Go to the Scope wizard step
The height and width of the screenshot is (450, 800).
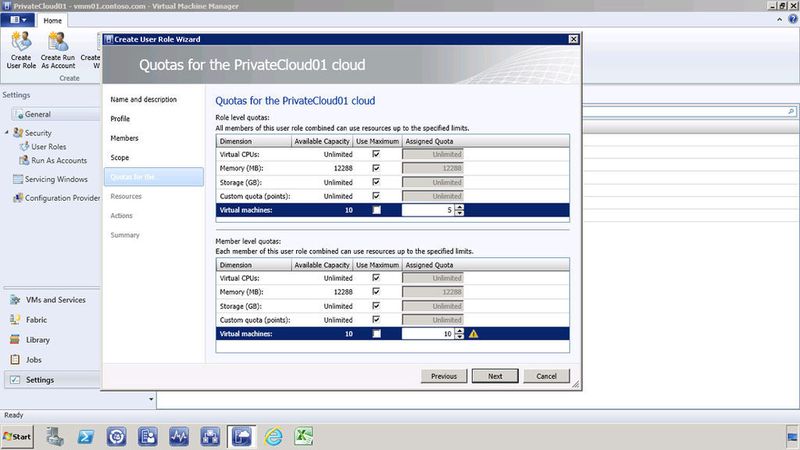click(x=119, y=158)
